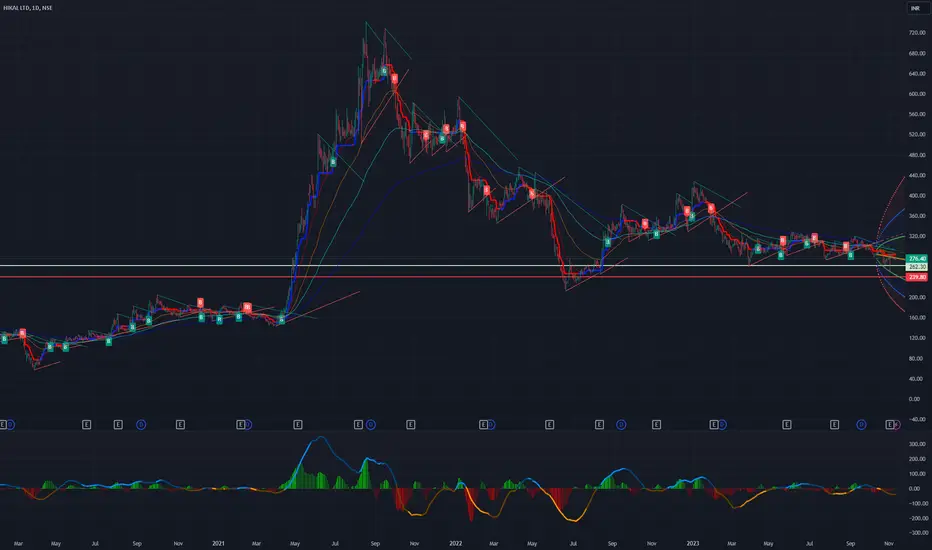Screen dimensions: 932x550
Task: Select the green B marker at the 2021 peak
Action: 384,71
